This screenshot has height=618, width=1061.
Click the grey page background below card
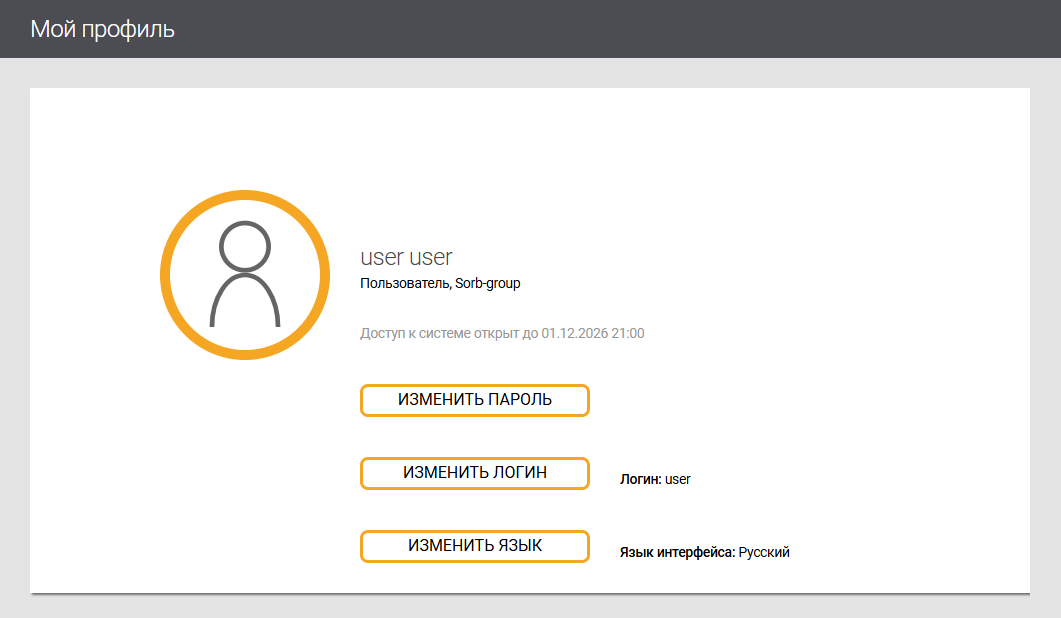(x=530, y=607)
